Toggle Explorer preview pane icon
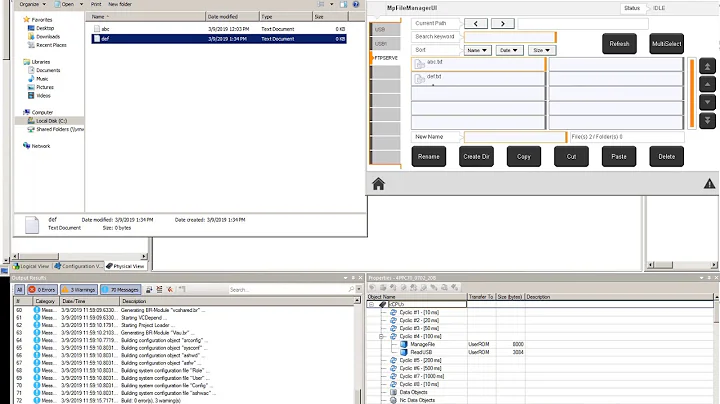 [x=343, y=4]
